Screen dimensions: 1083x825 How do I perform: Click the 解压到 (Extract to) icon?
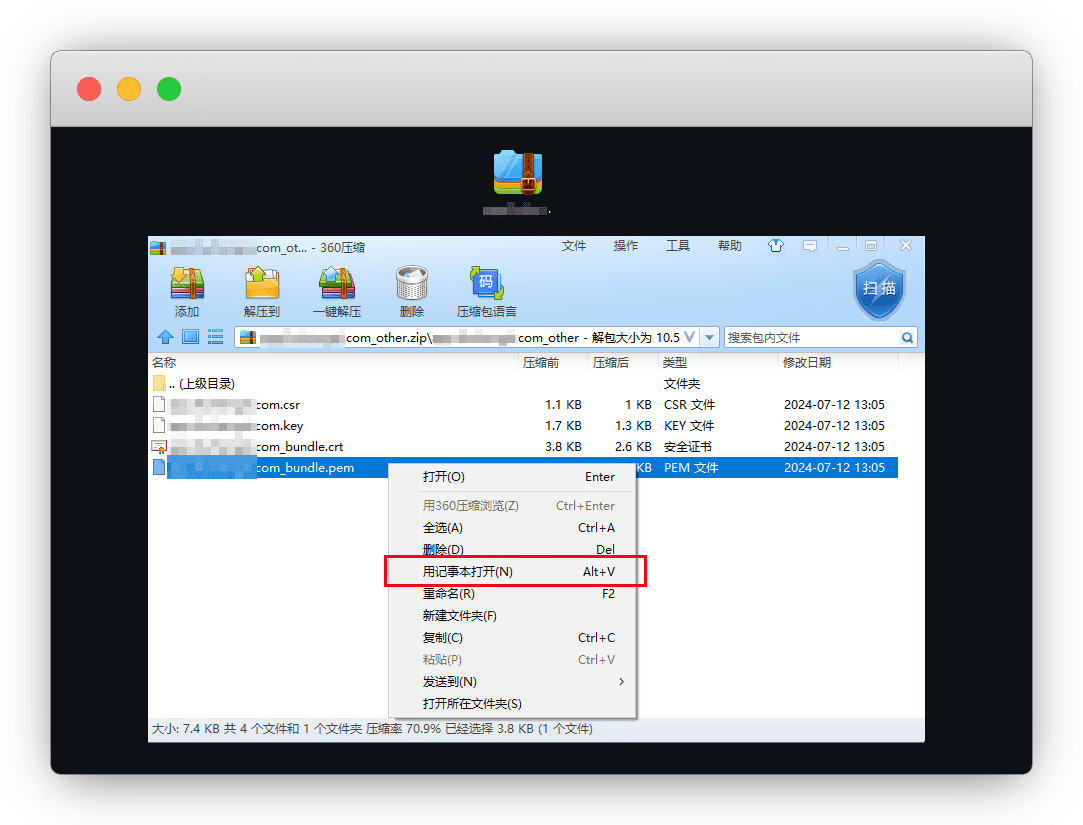[x=262, y=285]
